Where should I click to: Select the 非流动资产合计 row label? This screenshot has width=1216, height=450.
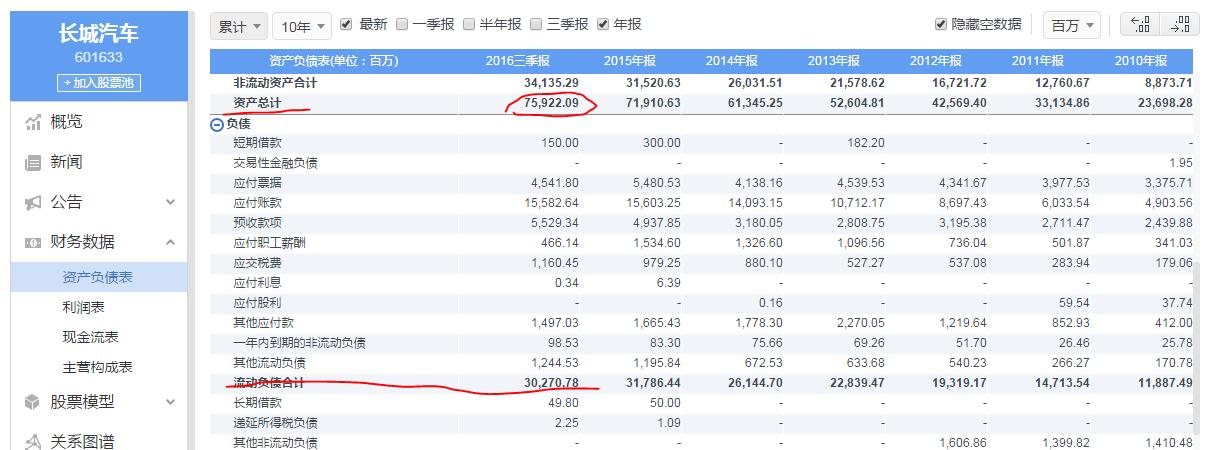(276, 82)
